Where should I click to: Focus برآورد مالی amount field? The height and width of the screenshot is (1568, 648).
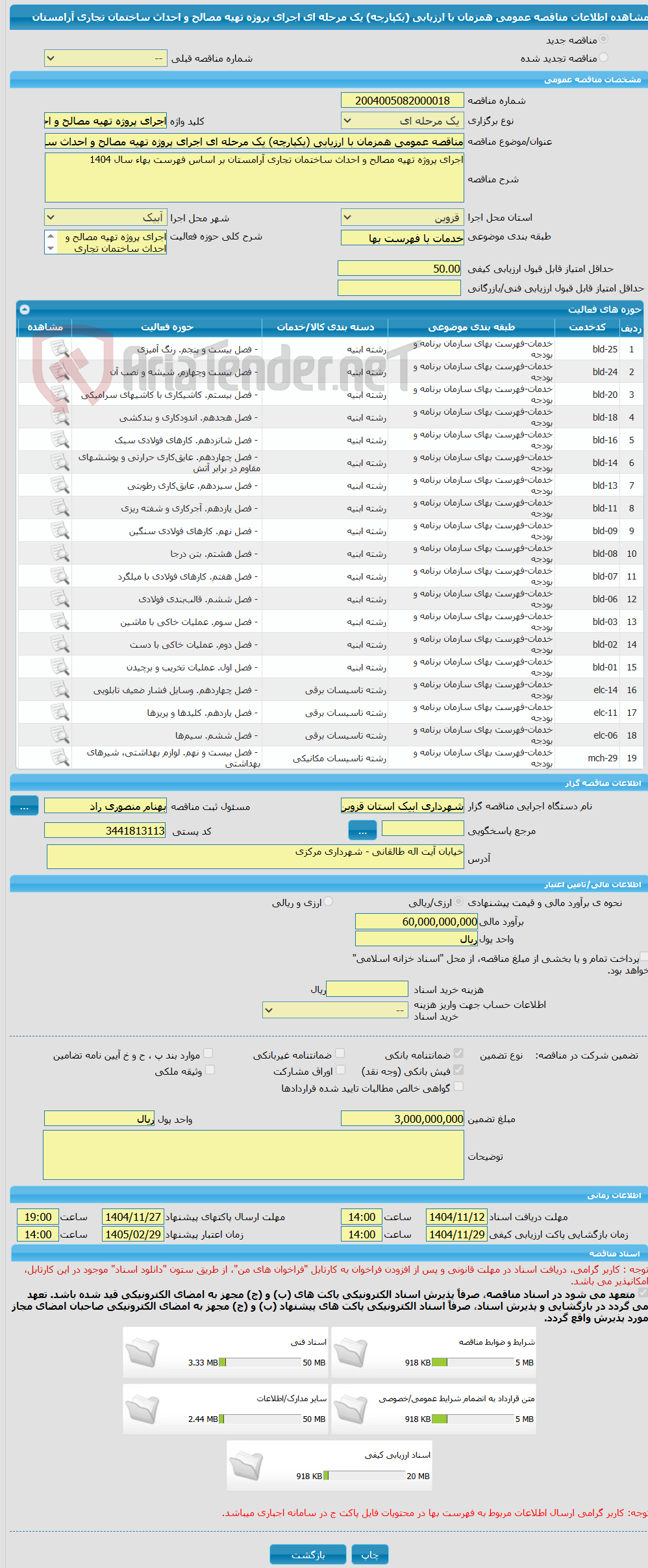416,922
